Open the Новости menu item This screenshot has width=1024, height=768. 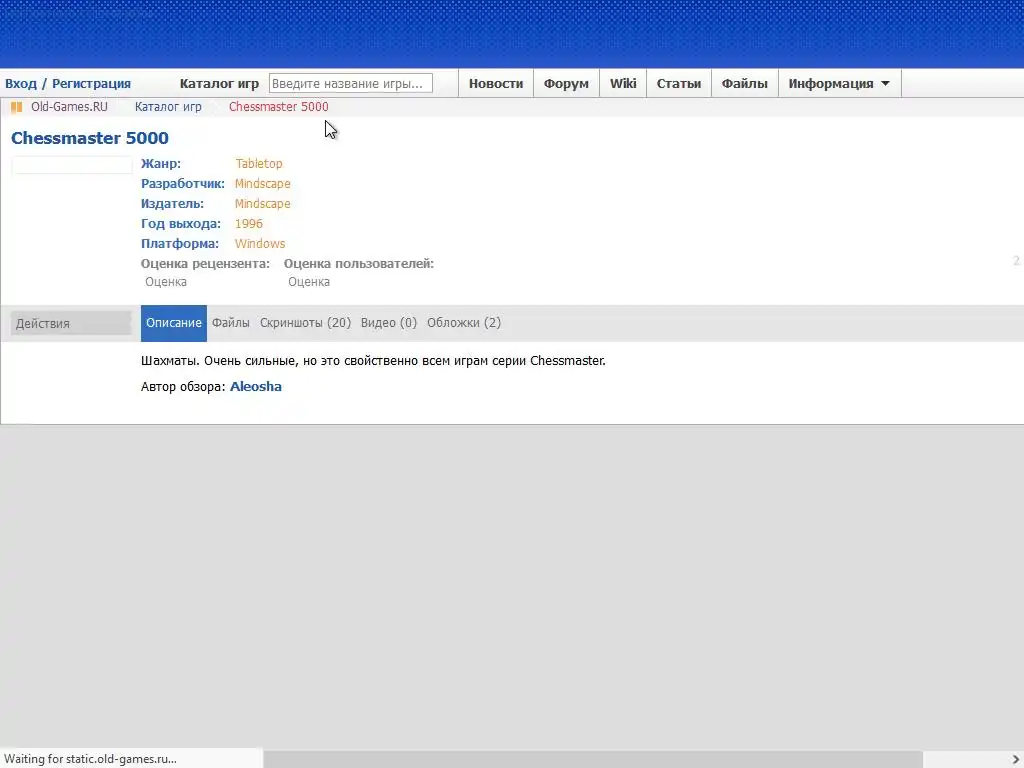(496, 84)
